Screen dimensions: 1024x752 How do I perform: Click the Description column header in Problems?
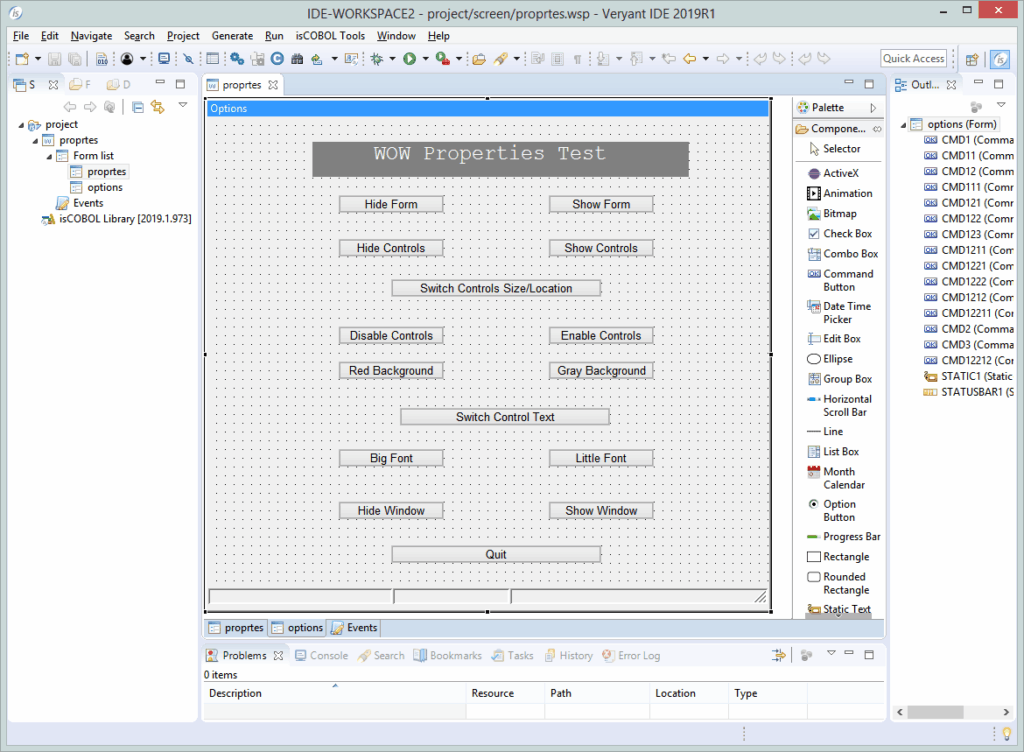pos(335,693)
